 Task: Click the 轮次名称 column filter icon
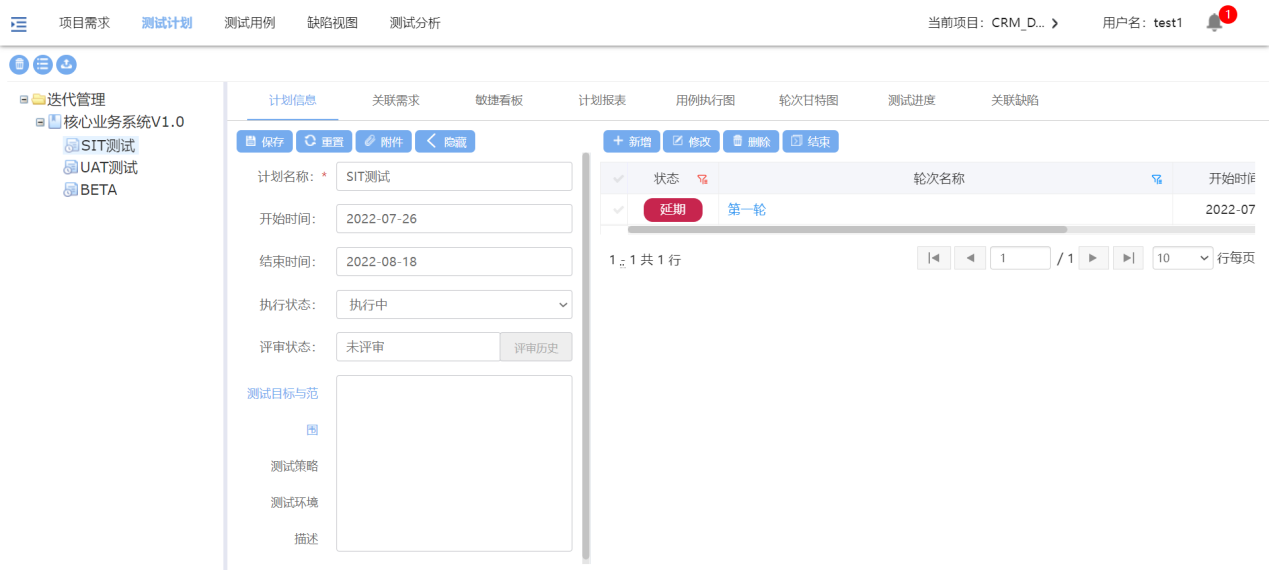click(1157, 179)
